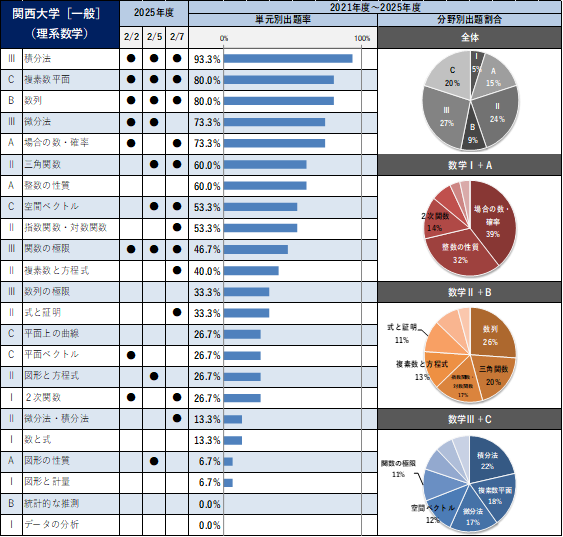Viewport: 563px width, 537px height.
Task: Click the B 9% slice in 全体 pie
Action: click(x=473, y=133)
